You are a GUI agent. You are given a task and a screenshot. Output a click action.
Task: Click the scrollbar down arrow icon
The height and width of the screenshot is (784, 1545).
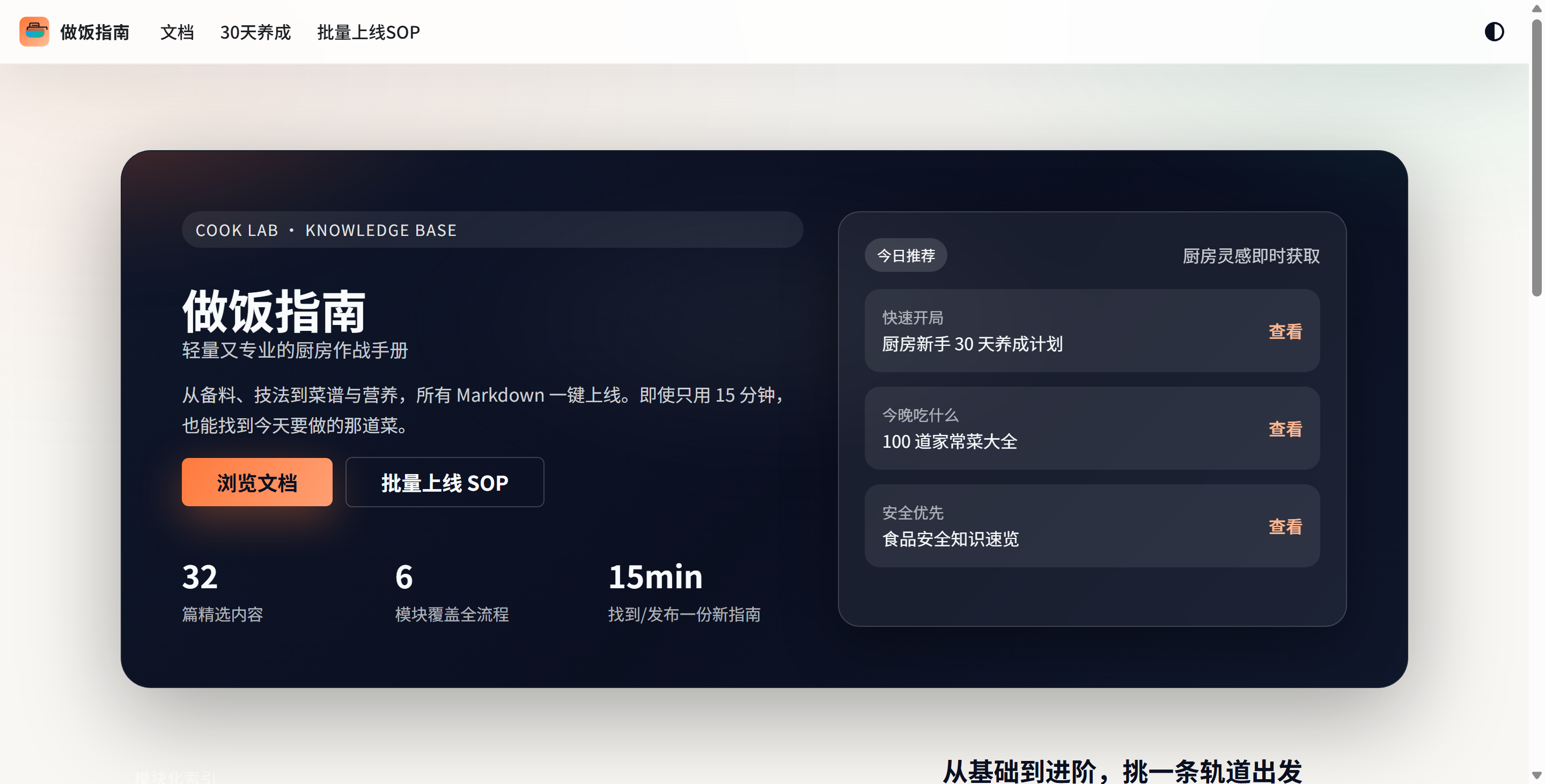tap(1538, 775)
